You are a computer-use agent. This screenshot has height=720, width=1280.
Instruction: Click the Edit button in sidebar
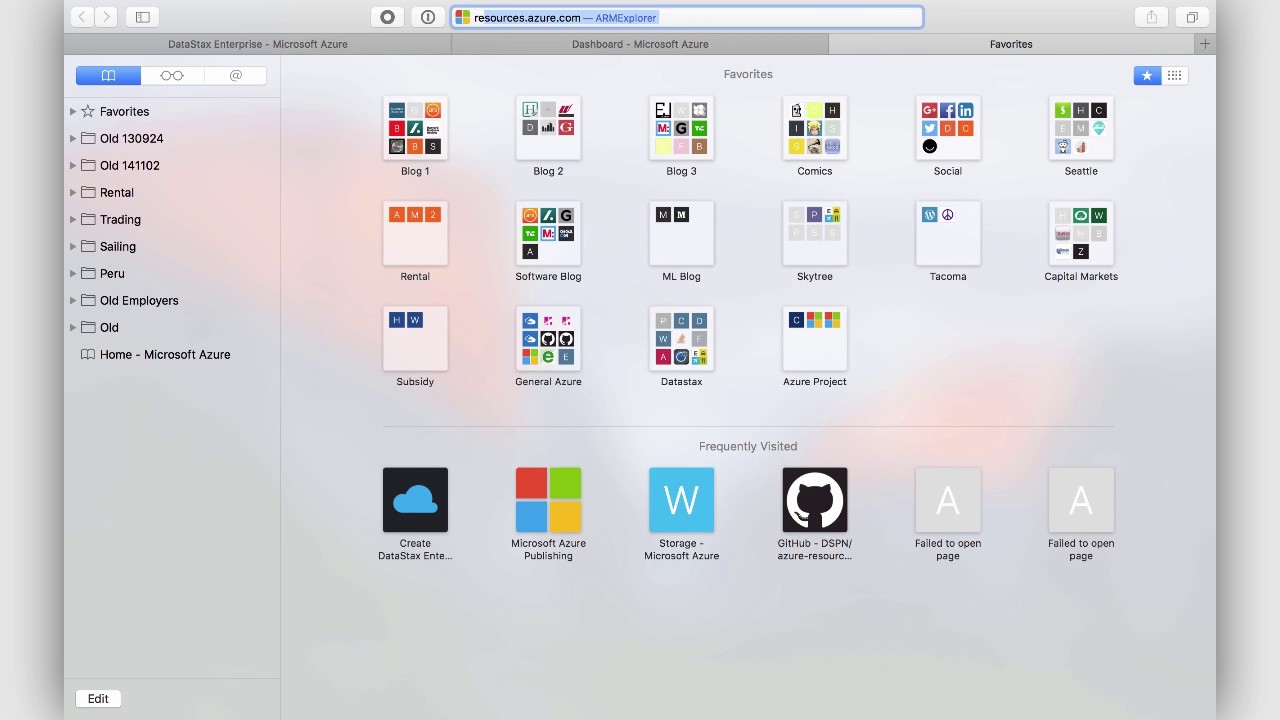click(98, 699)
